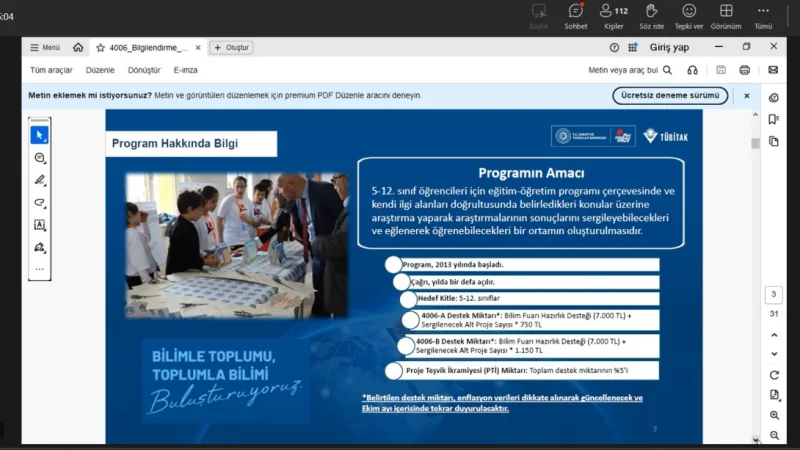
Task: Click the Başlat share button
Action: [x=539, y=16]
